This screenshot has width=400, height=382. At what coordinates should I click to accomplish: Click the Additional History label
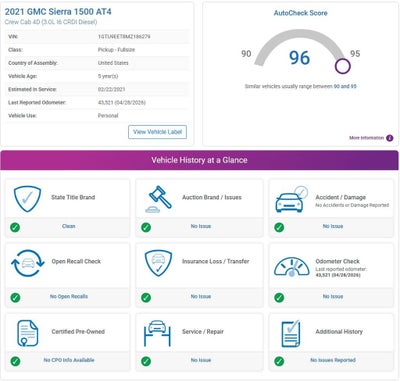[339, 332]
